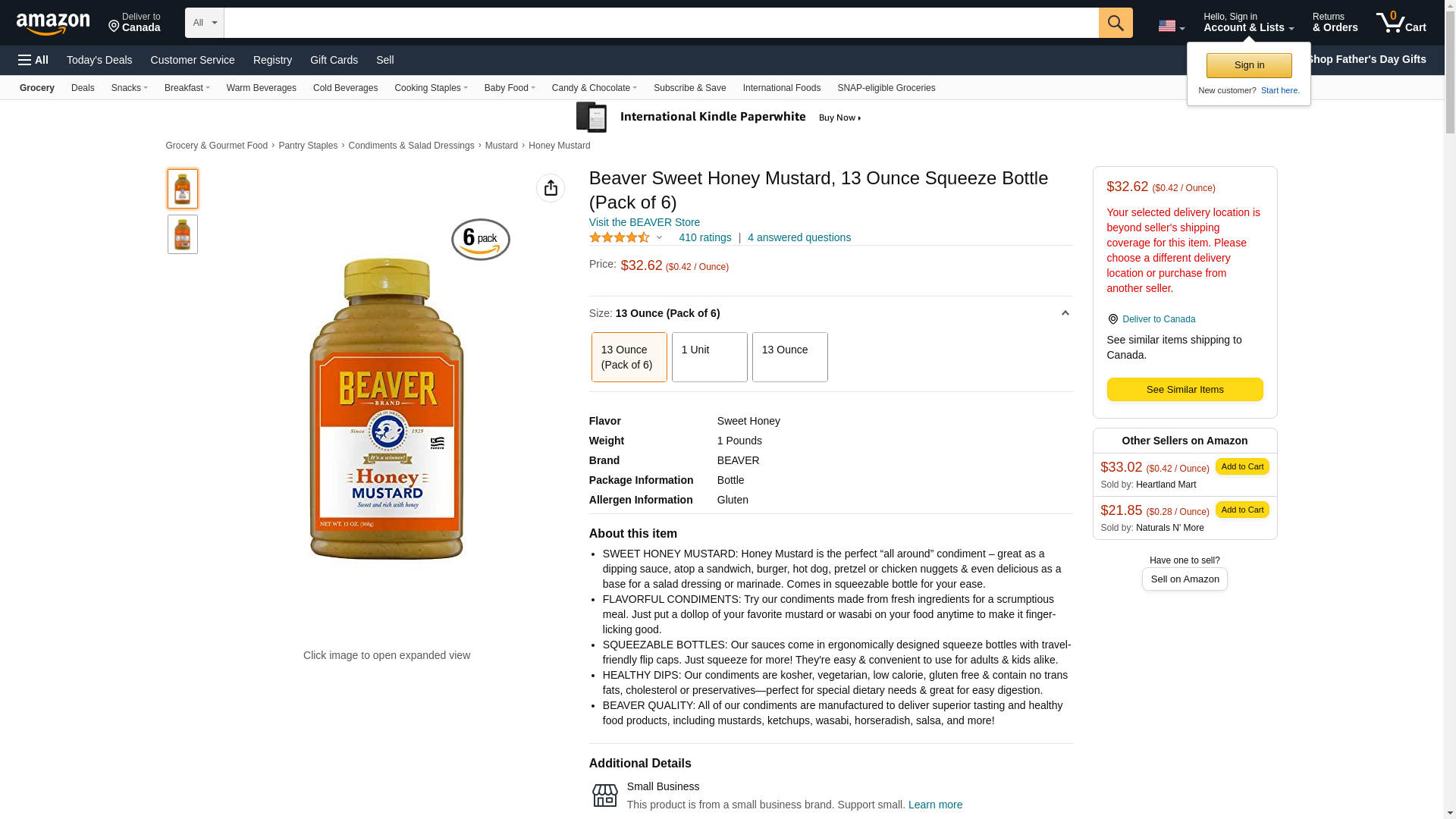Screen dimensions: 1456x819
Task: Click the See Similar Items button
Action: (1185, 390)
